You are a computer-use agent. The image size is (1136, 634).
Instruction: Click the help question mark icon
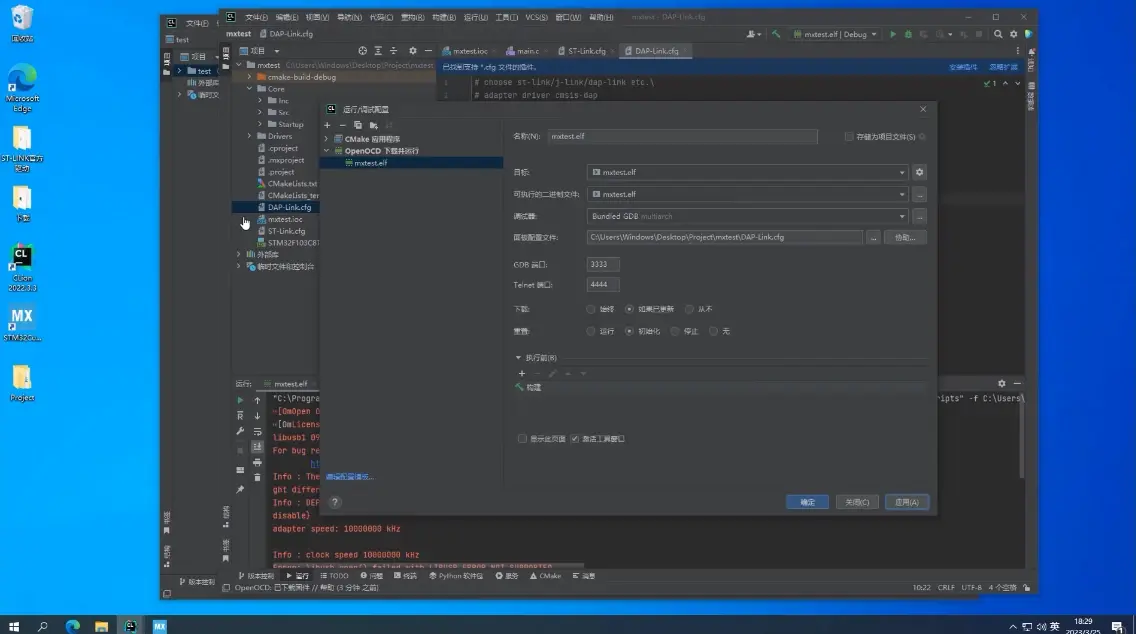tap(335, 502)
